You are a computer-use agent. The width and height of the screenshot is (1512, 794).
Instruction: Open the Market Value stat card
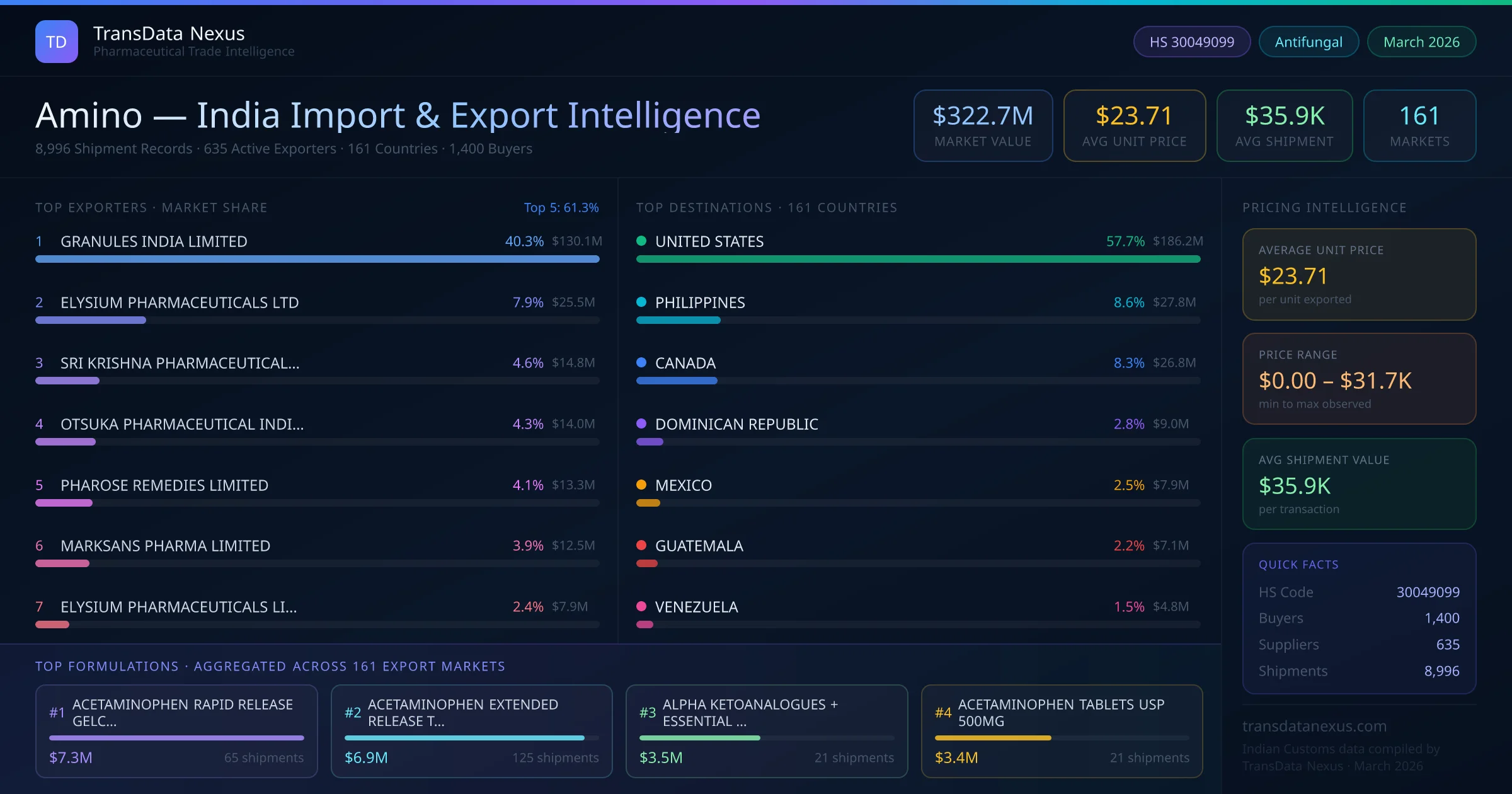[983, 125]
